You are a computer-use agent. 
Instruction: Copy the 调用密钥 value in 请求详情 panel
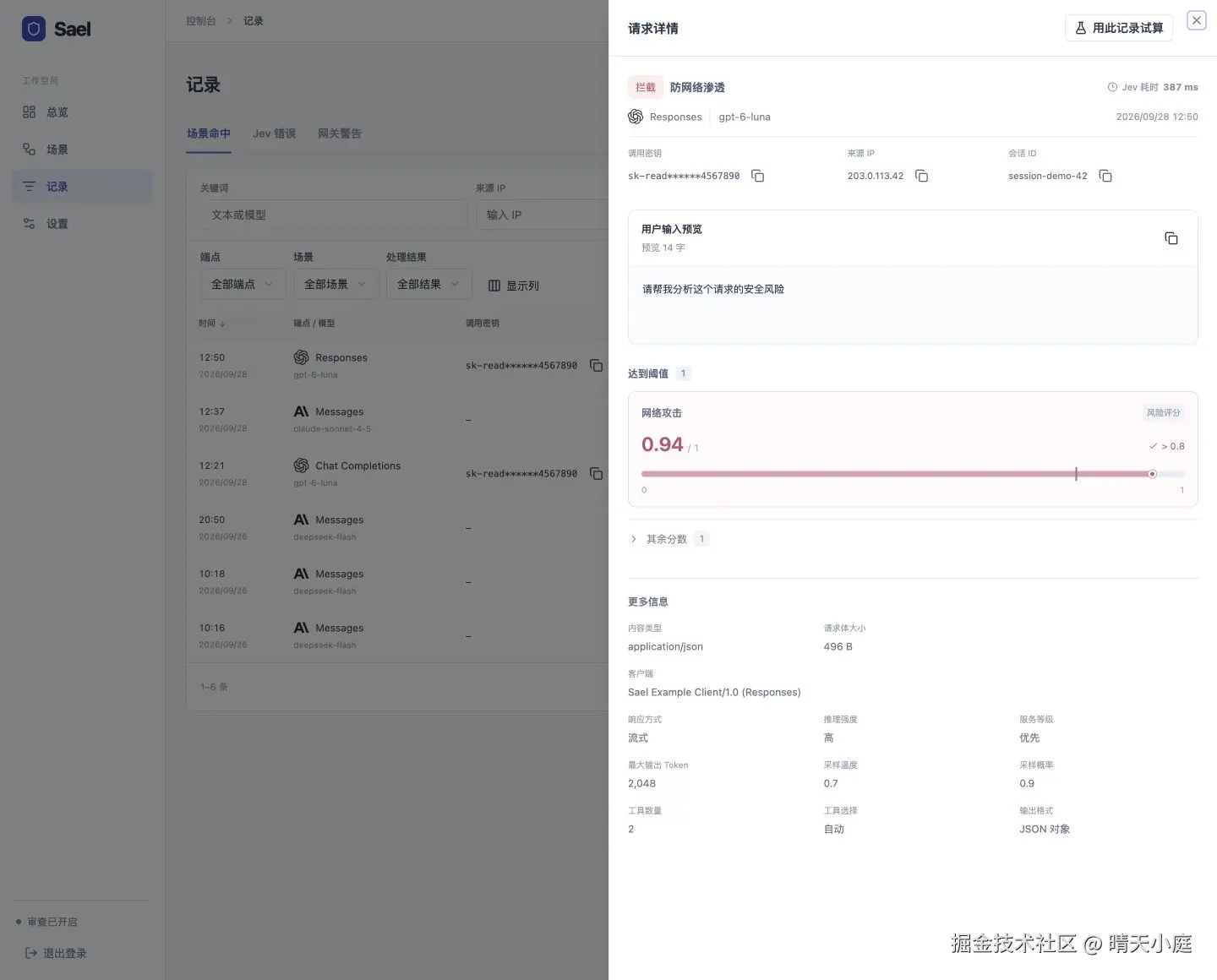(x=758, y=176)
